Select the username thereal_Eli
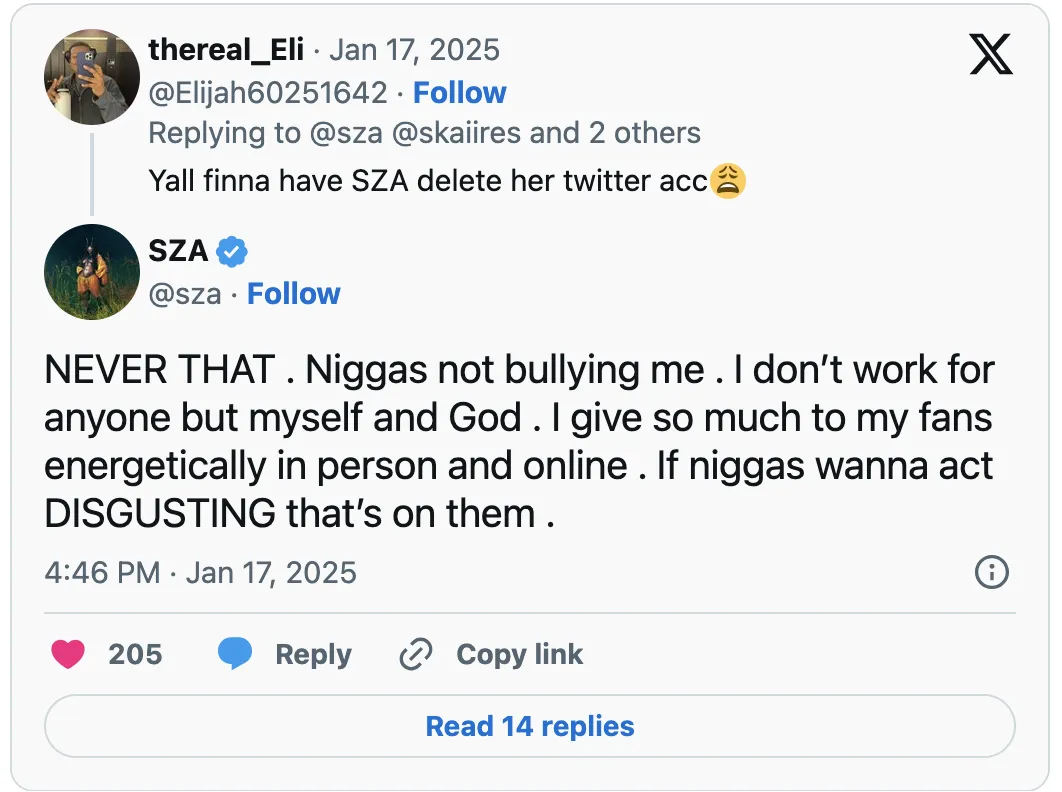This screenshot has height=792, width=1062. tap(226, 49)
